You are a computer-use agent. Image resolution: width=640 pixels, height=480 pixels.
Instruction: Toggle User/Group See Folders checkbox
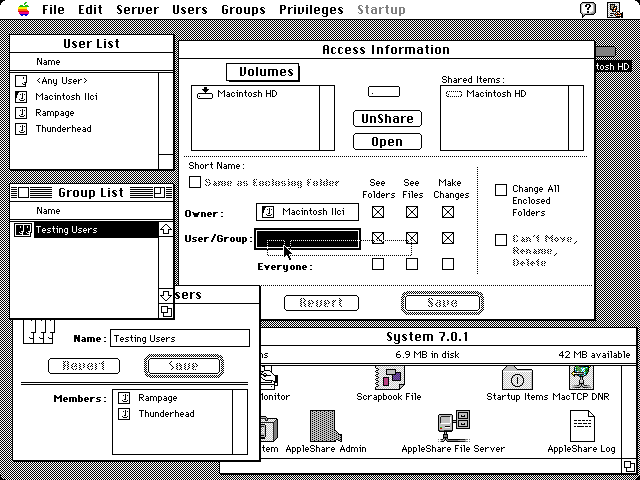[x=378, y=238]
